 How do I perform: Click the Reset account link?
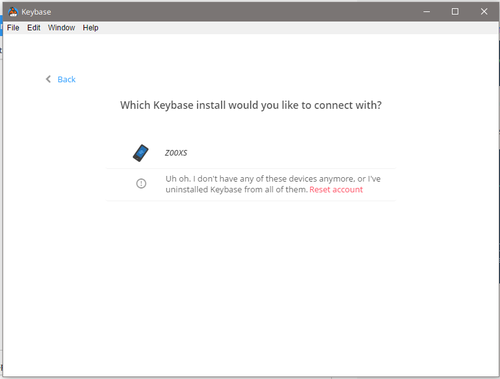pos(336,190)
